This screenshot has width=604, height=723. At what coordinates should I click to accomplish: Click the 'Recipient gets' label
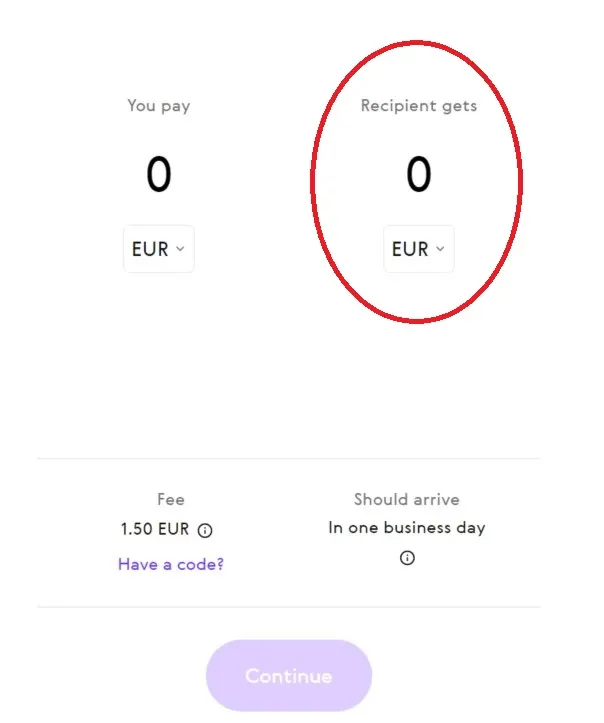tap(418, 105)
